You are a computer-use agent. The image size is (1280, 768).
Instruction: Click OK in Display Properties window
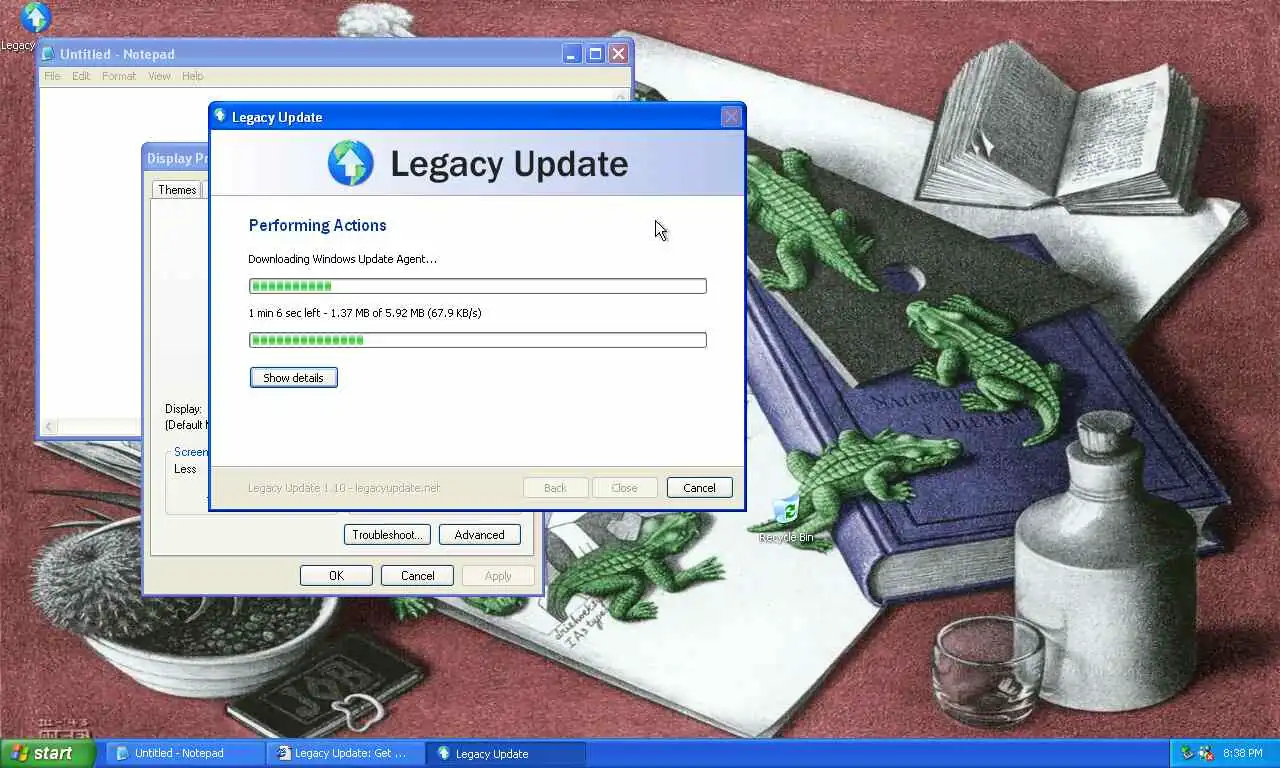tap(336, 576)
